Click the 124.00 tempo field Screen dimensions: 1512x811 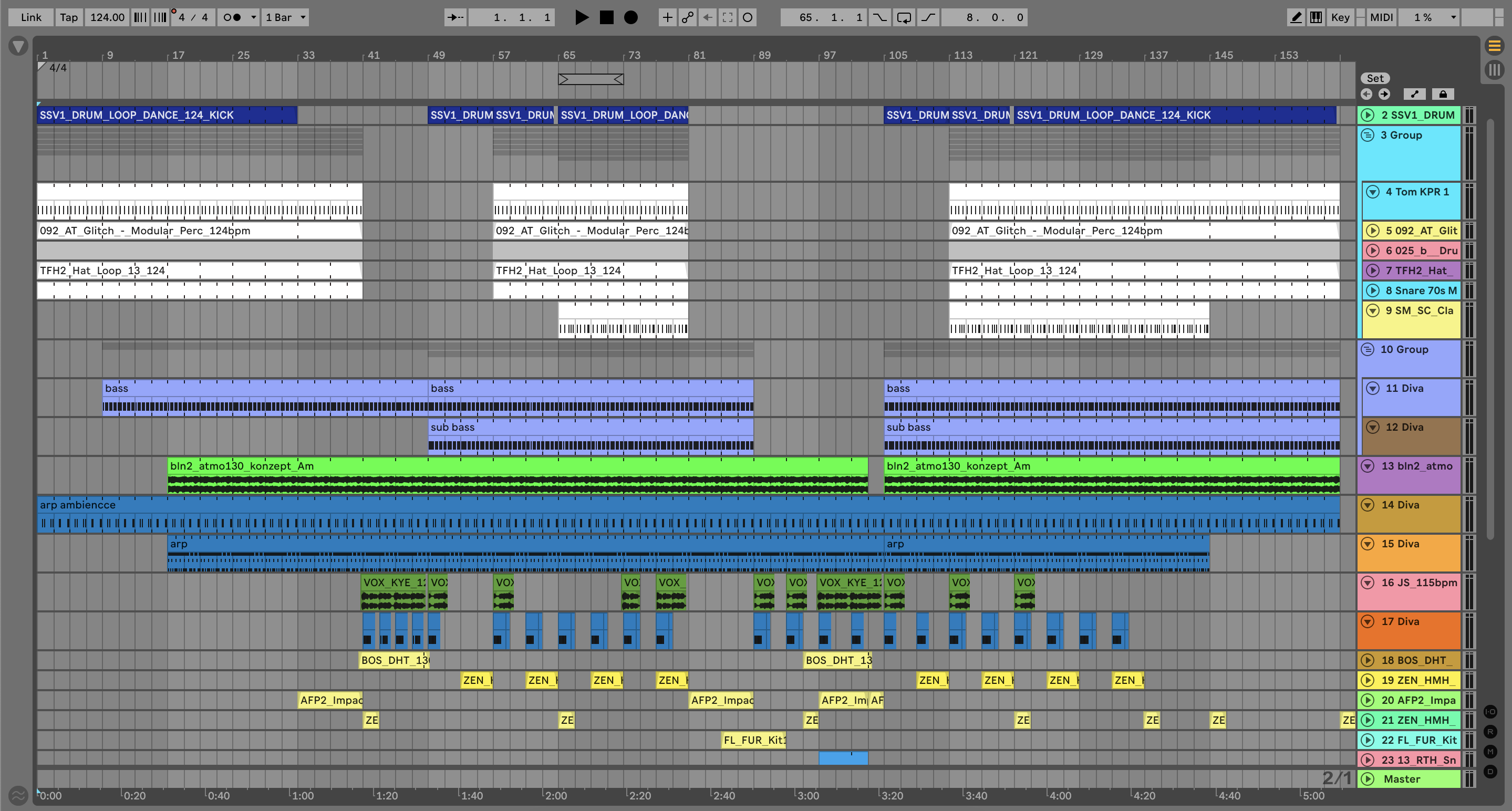point(107,17)
